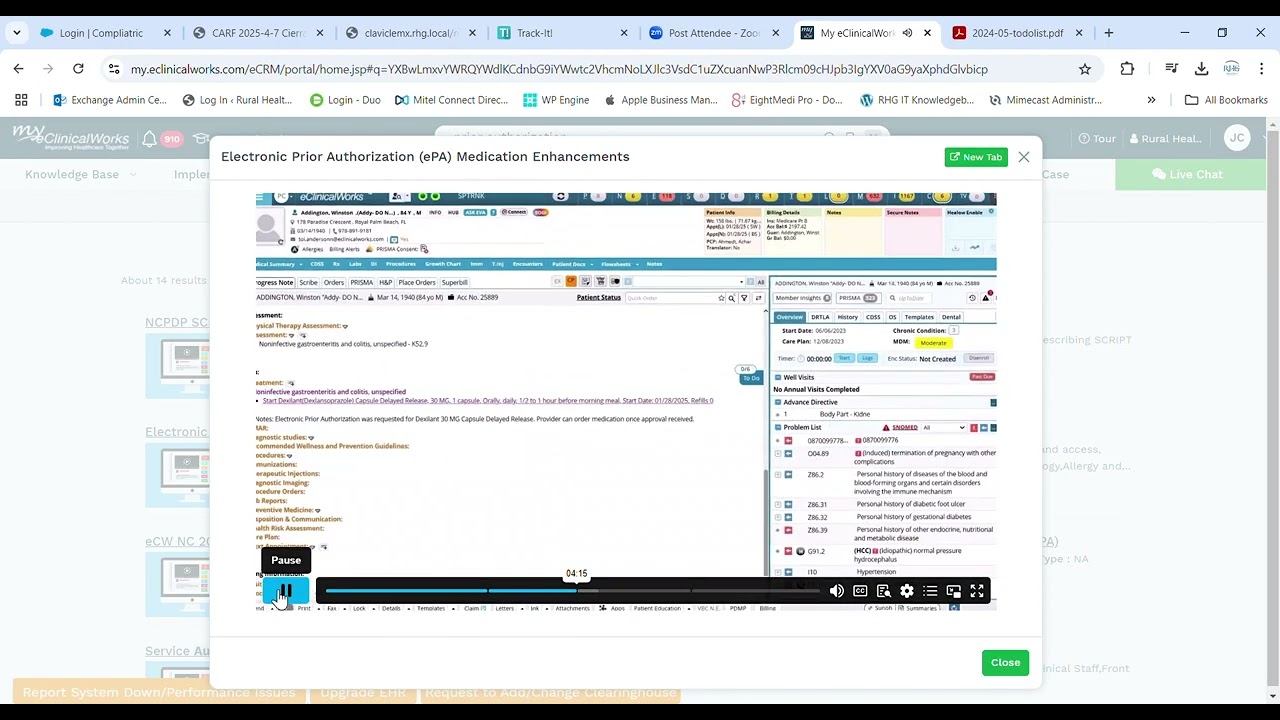Open the Mitel Connect Director bookmark
This screenshot has height=720, width=1280.
(x=451, y=100)
